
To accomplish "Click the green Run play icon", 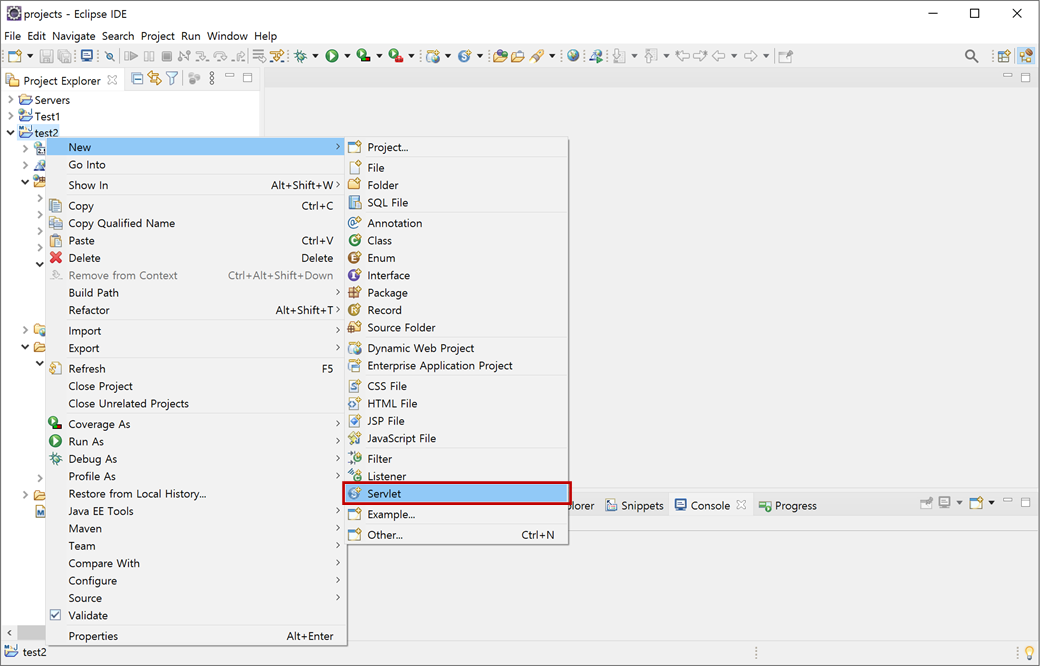I will point(332,56).
